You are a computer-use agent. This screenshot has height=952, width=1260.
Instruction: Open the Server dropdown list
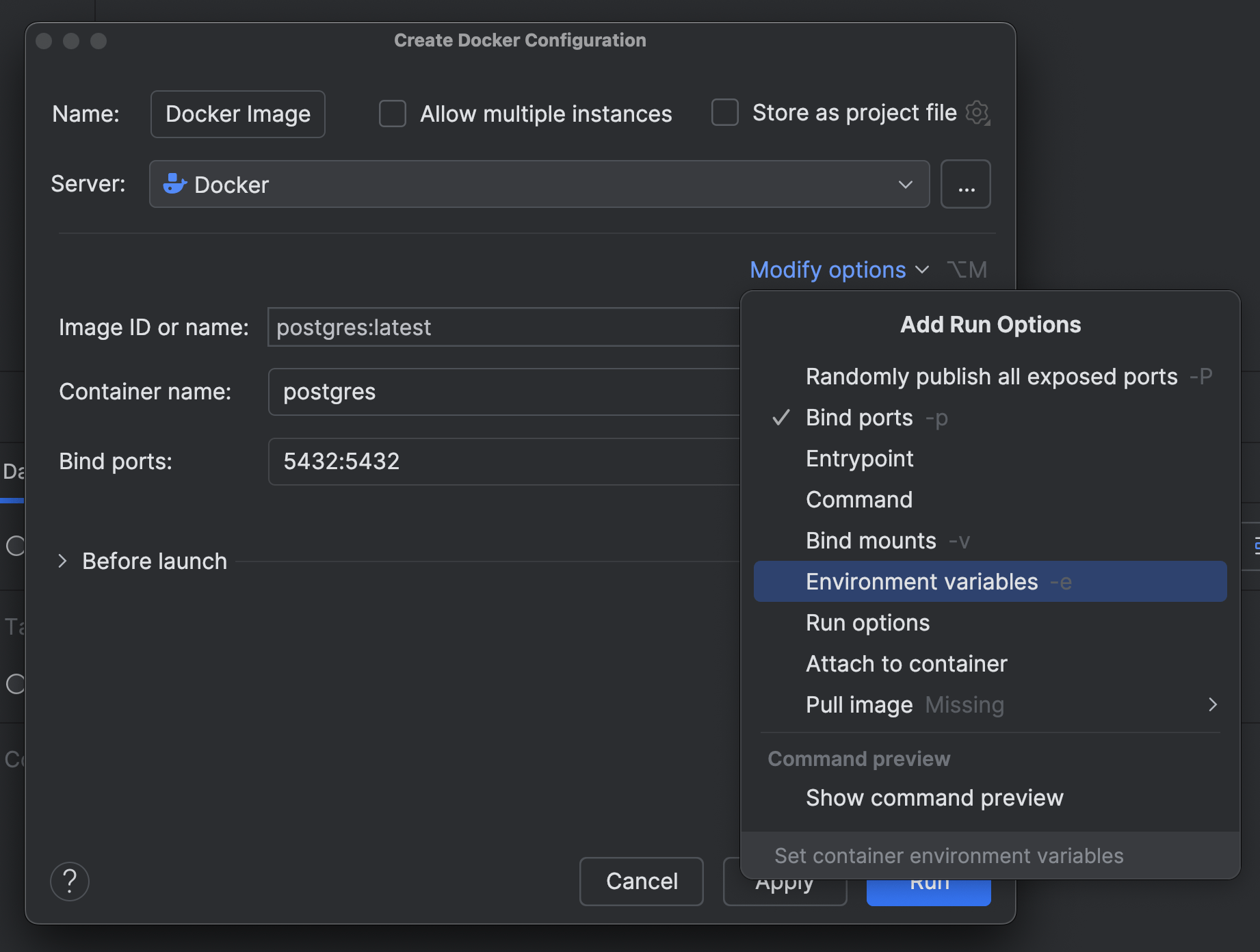[x=905, y=185]
